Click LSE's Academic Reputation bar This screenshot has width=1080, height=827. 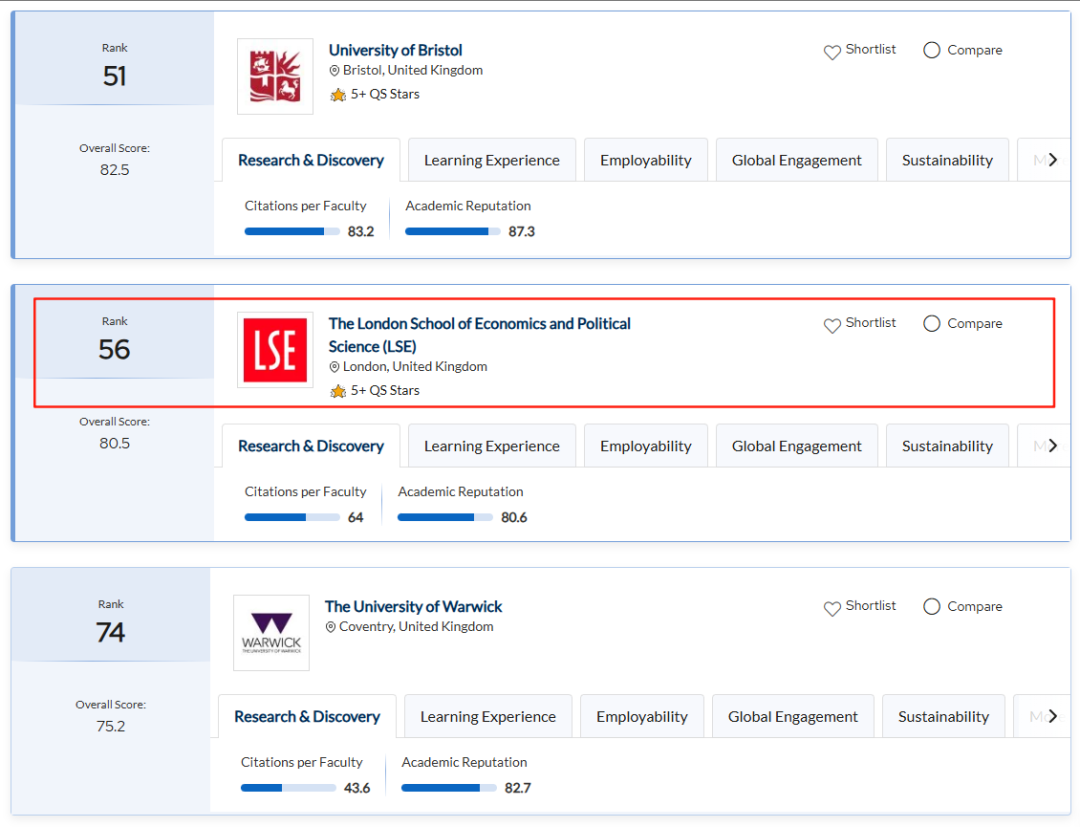[x=445, y=517]
